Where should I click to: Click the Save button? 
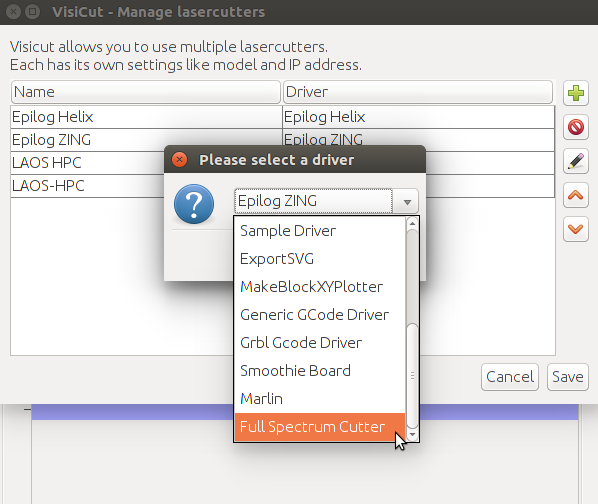(567, 377)
